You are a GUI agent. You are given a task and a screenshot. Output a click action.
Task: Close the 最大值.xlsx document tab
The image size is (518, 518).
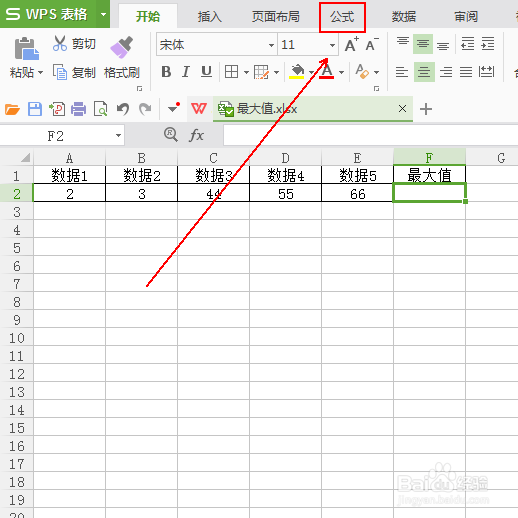click(402, 108)
